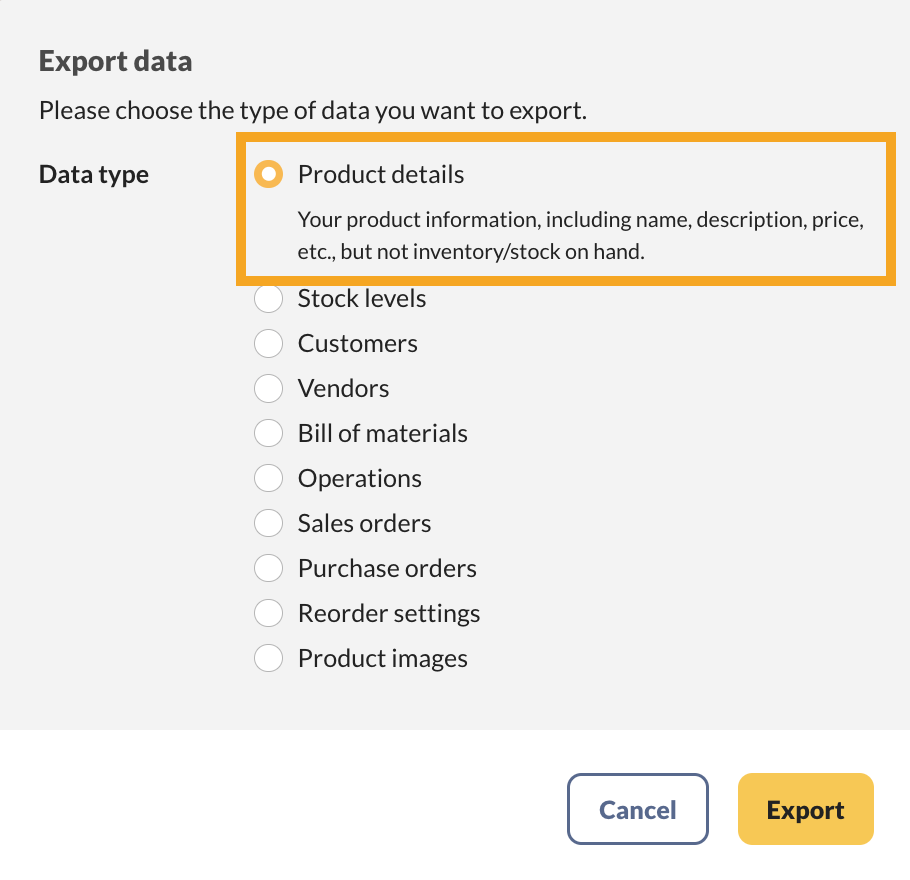The image size is (910, 880).
Task: Click the yellow Export button
Action: (805, 810)
